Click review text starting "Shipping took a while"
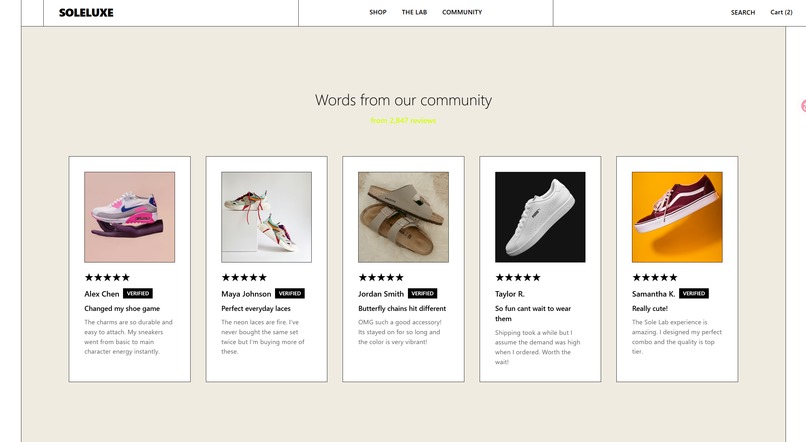806x442 pixels. (x=538, y=347)
